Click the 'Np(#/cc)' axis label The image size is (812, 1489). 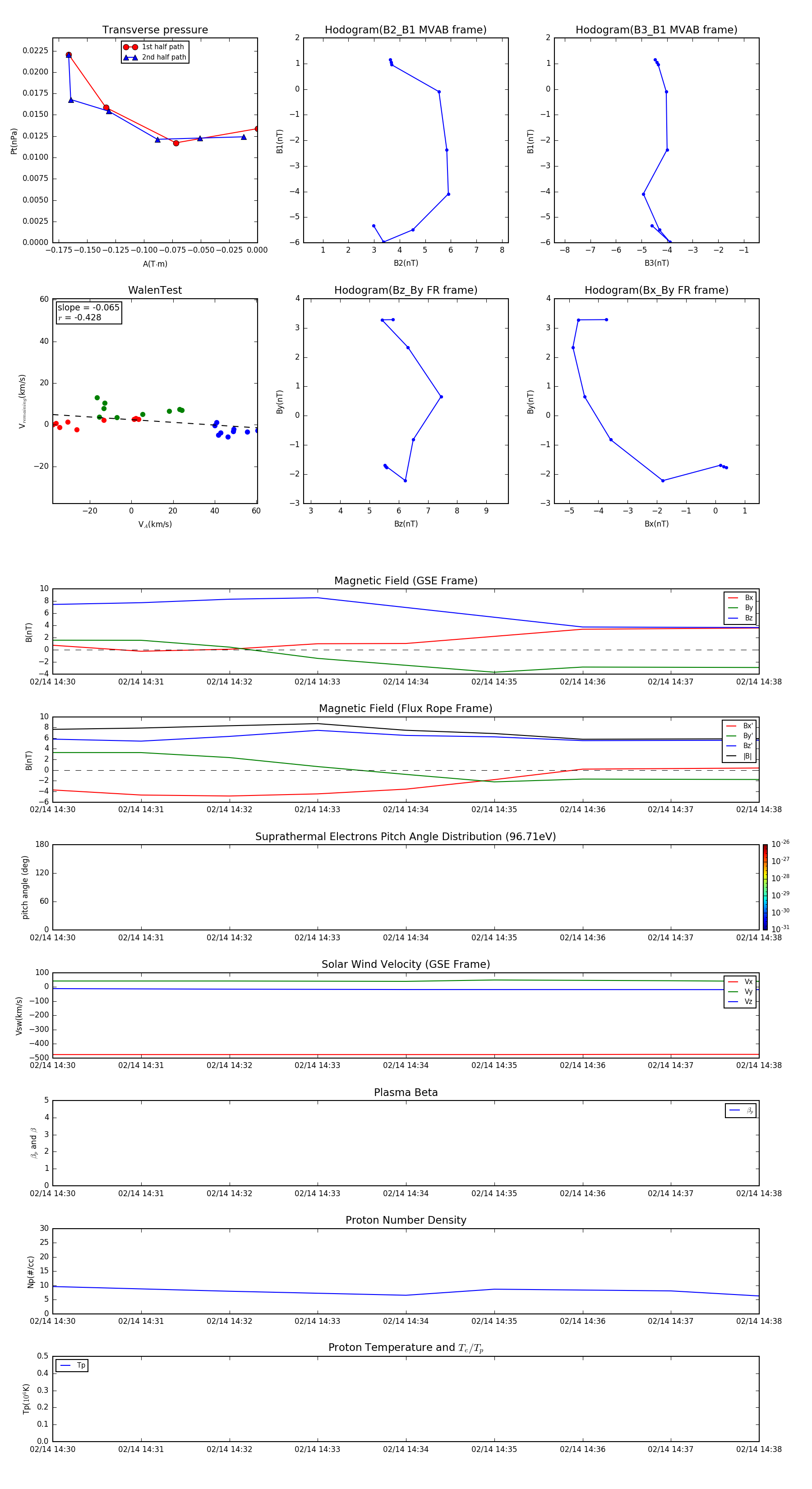coord(31,1272)
